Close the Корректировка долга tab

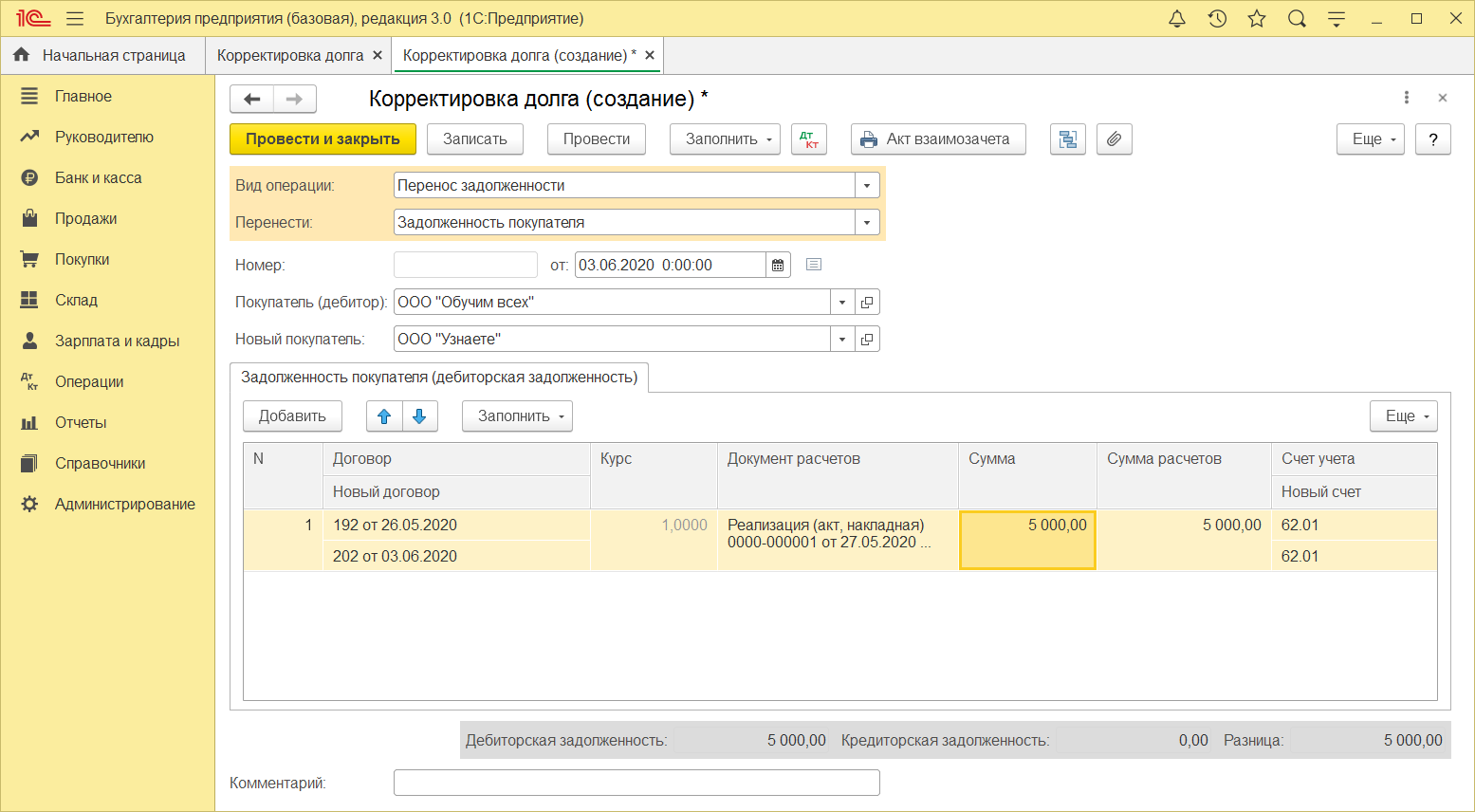point(378,55)
